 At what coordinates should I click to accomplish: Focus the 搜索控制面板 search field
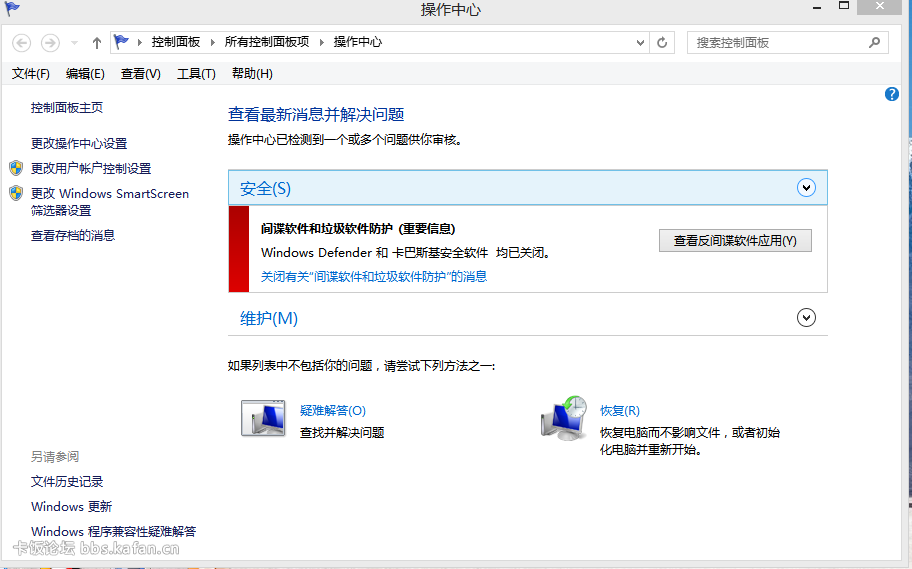point(788,42)
